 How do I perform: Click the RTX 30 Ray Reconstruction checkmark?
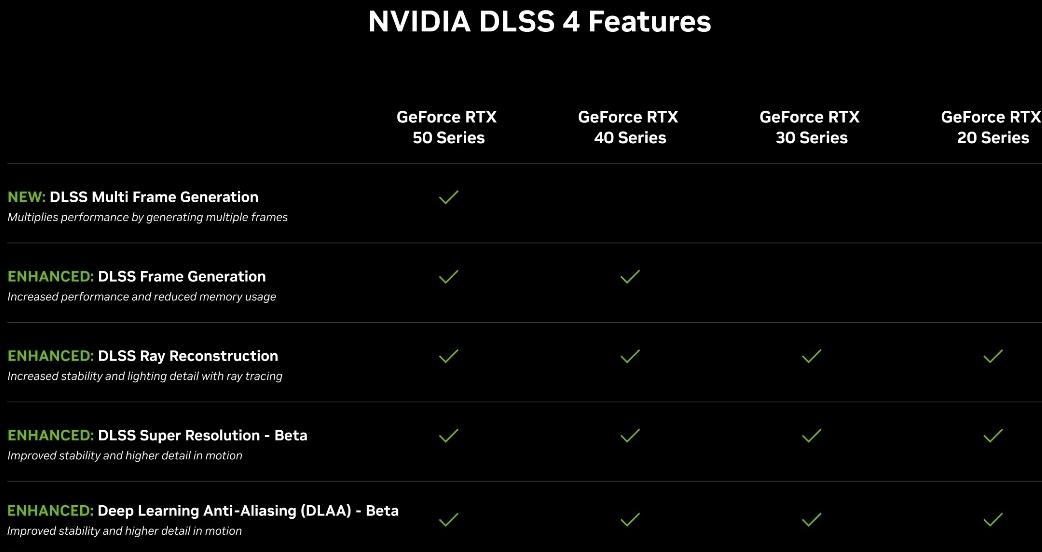click(x=812, y=355)
